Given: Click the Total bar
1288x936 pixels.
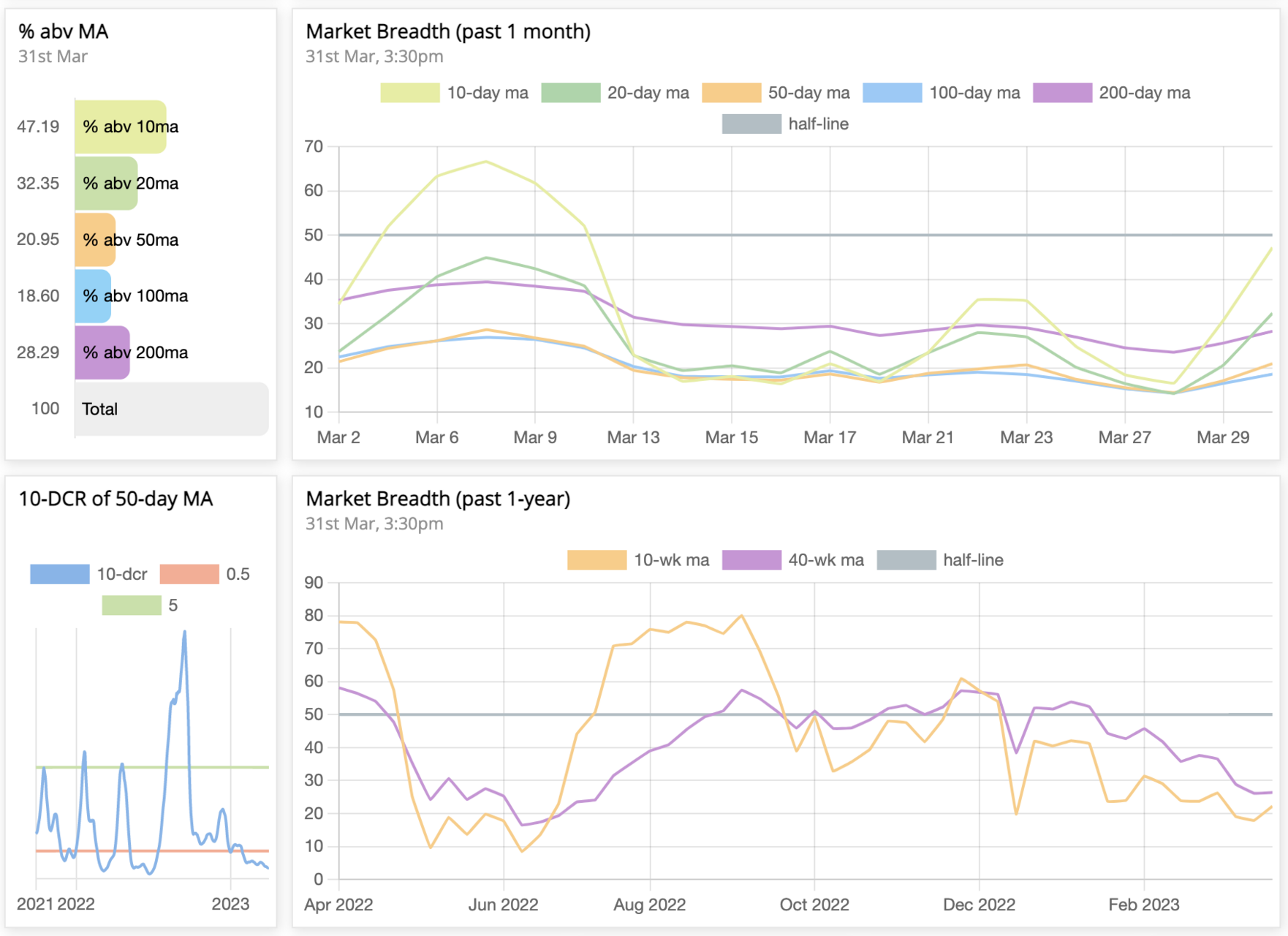Looking at the screenshot, I should click(x=172, y=409).
